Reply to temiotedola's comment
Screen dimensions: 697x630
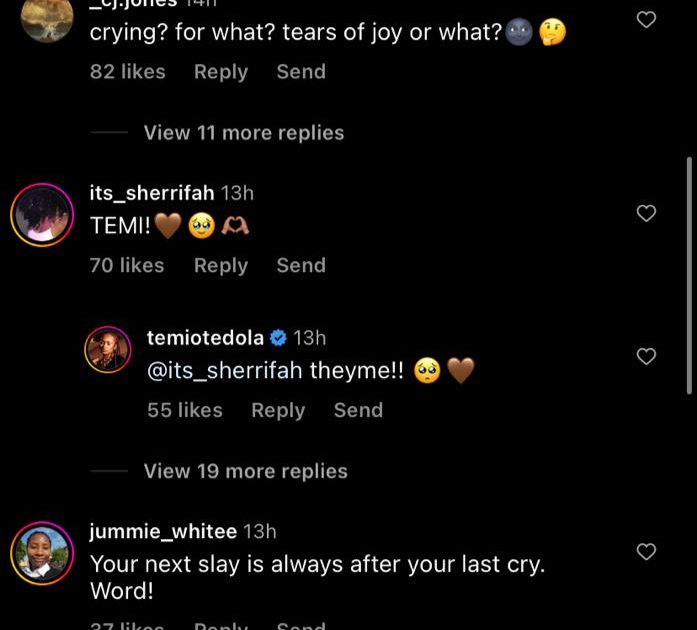(x=277, y=410)
